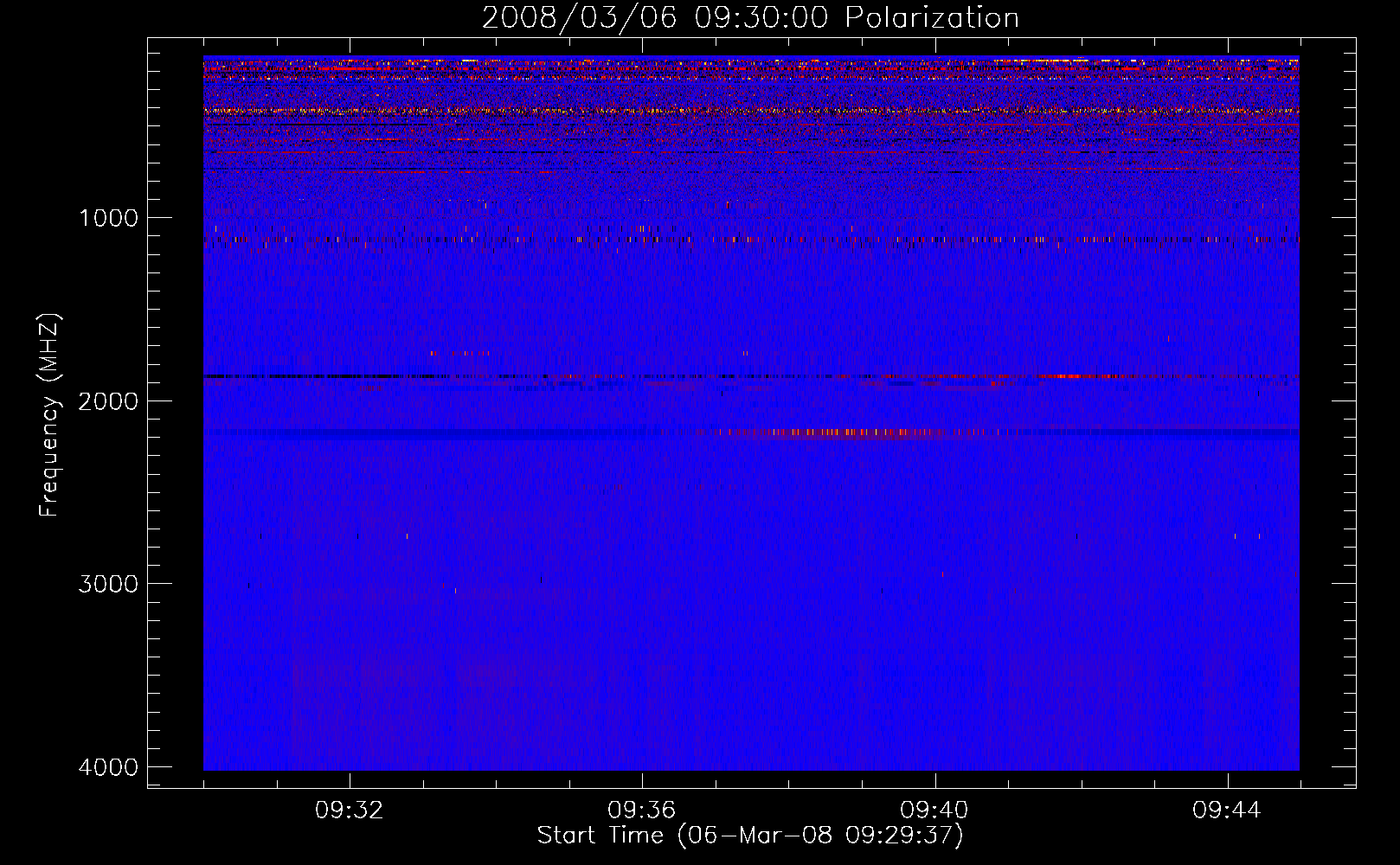Click the 'Start Time (06-Mar-08 09:29:37)' label

tap(750, 836)
